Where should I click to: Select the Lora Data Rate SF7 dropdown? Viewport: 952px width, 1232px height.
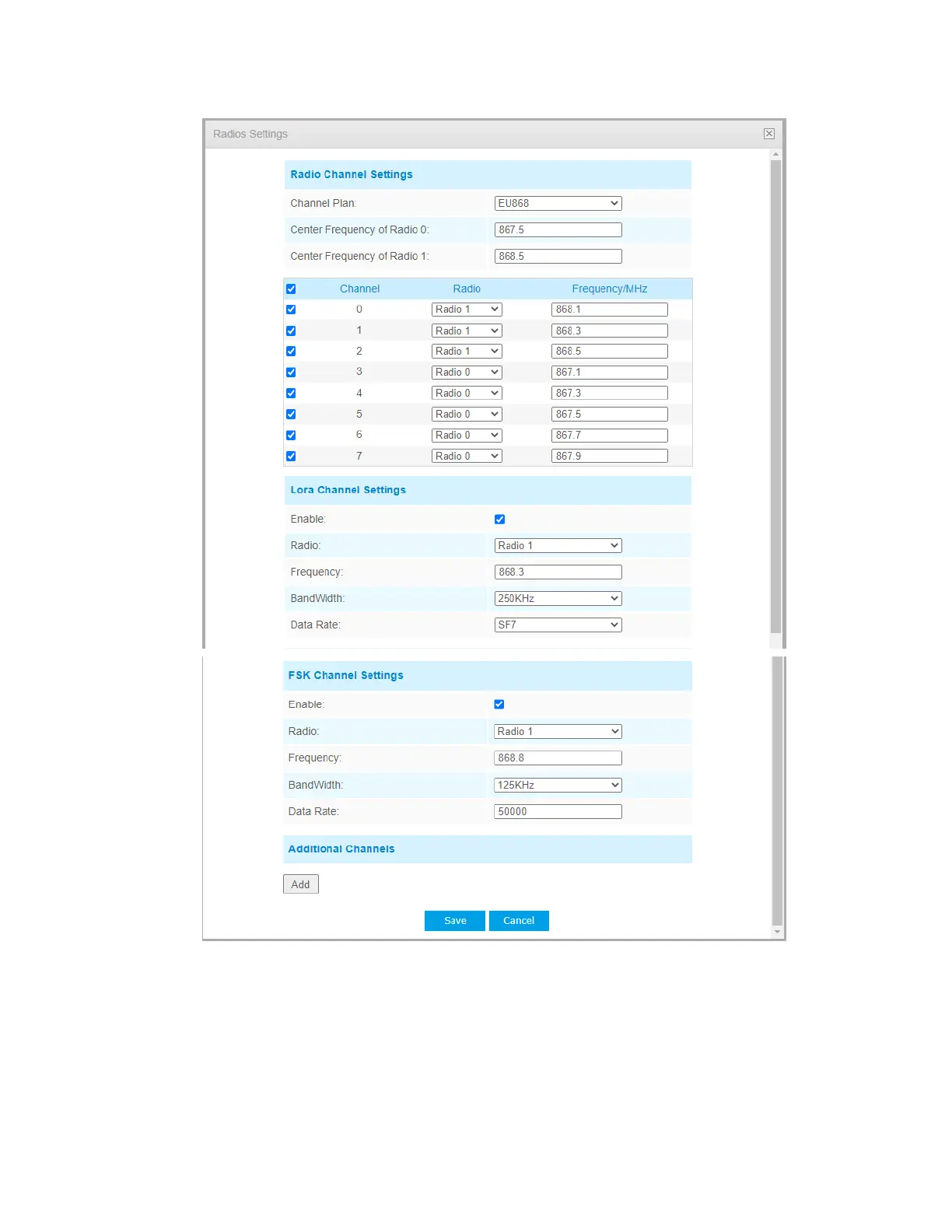click(x=558, y=625)
